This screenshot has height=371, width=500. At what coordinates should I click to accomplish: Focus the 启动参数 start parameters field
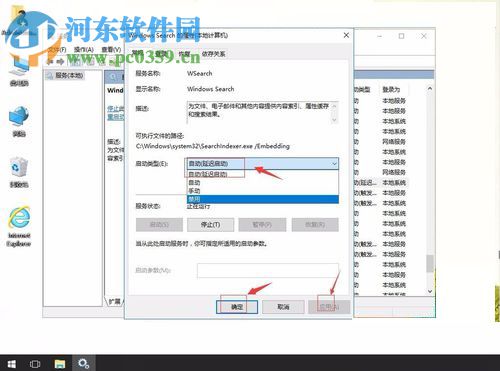(268, 270)
